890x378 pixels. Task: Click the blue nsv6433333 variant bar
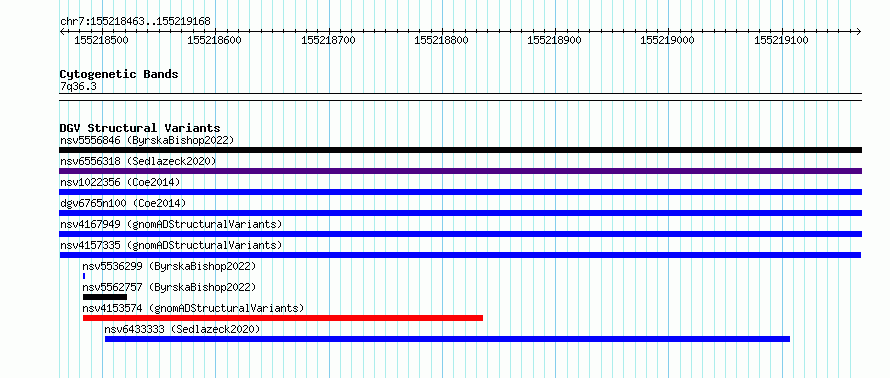(447, 339)
